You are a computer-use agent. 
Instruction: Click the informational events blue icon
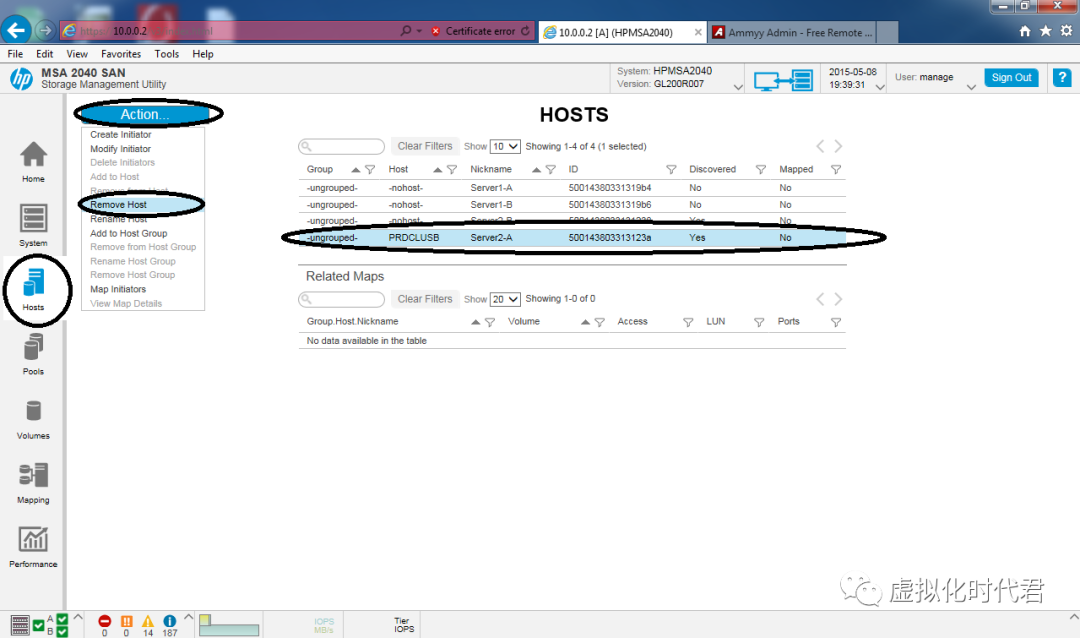click(169, 621)
